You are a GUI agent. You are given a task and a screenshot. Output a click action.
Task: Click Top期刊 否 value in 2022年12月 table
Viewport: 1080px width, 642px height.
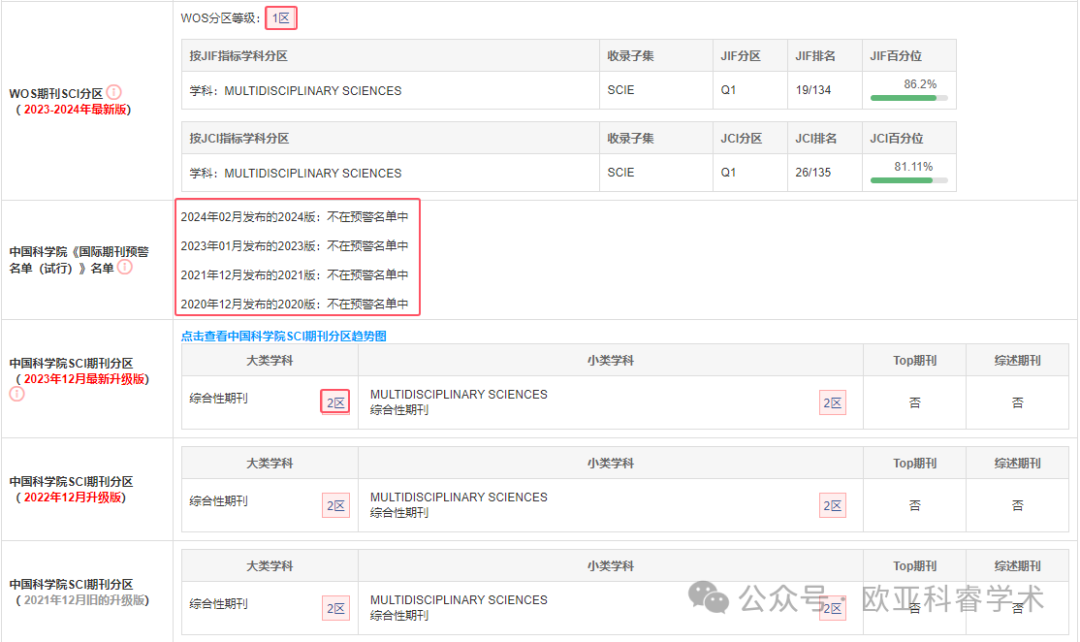tap(915, 505)
